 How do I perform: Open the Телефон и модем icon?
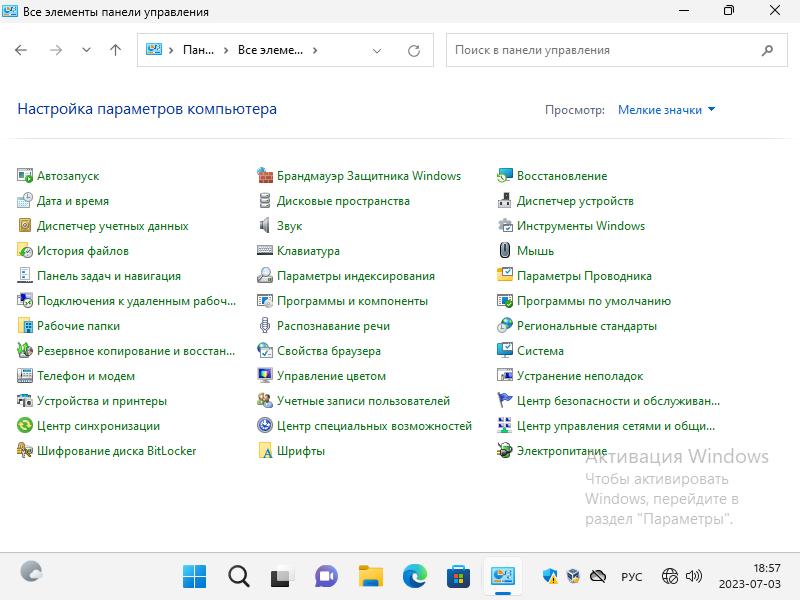pyautogui.click(x=24, y=376)
